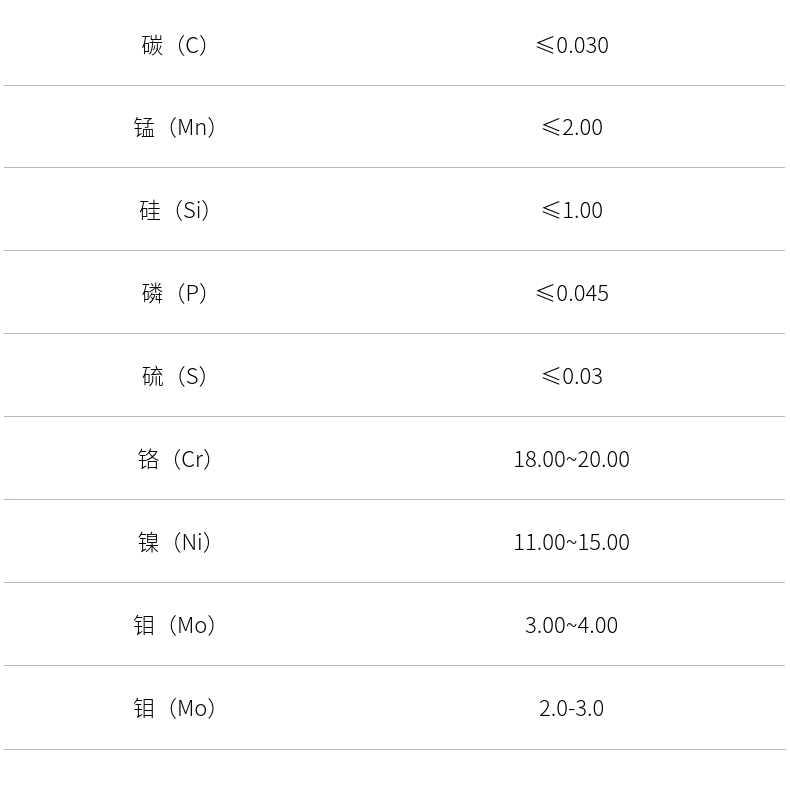This screenshot has width=790, height=802.
Task: Click the 磷 (P) element label
Action: click(x=175, y=293)
